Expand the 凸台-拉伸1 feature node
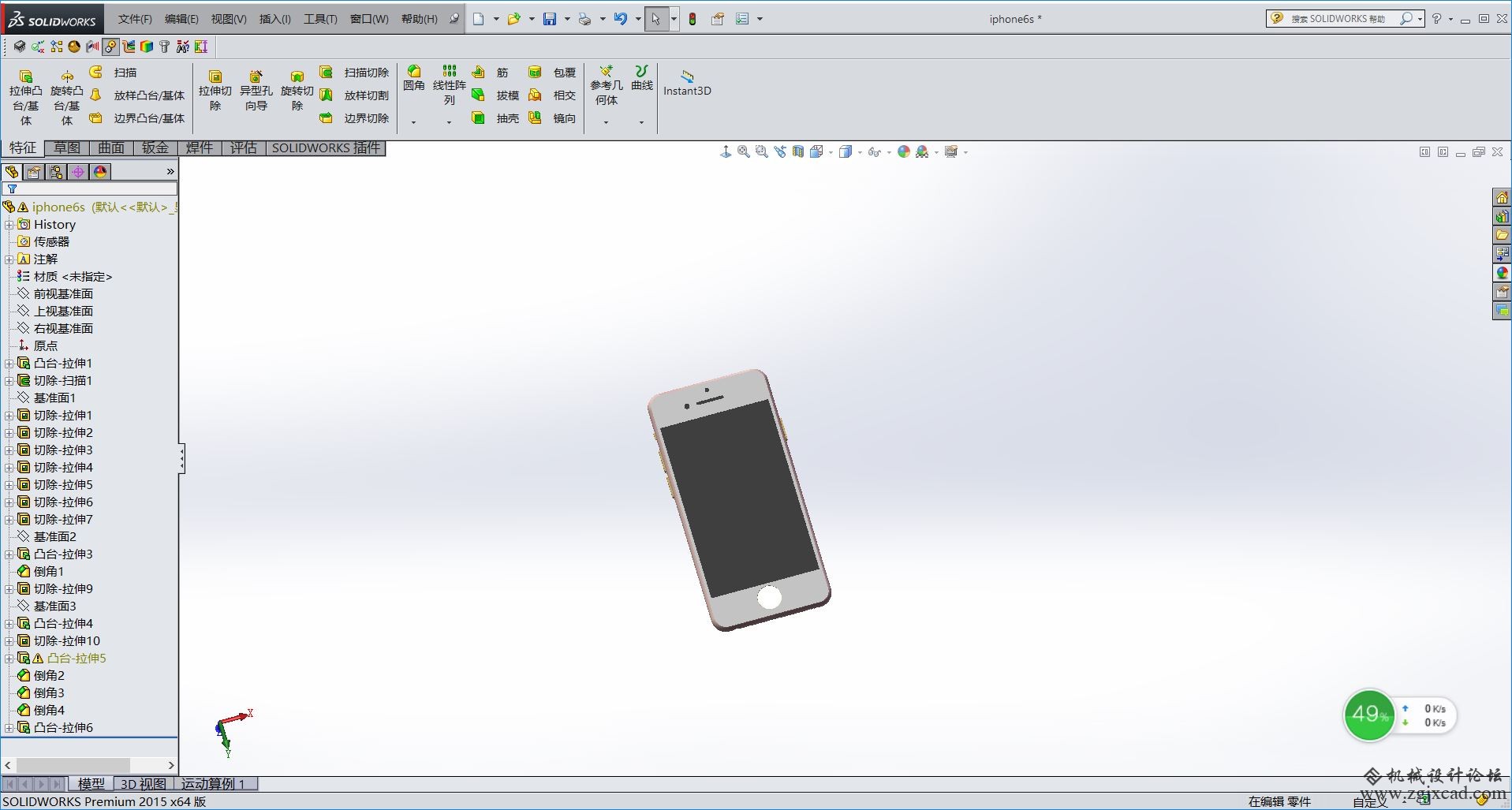1512x810 pixels. pyautogui.click(x=9, y=364)
